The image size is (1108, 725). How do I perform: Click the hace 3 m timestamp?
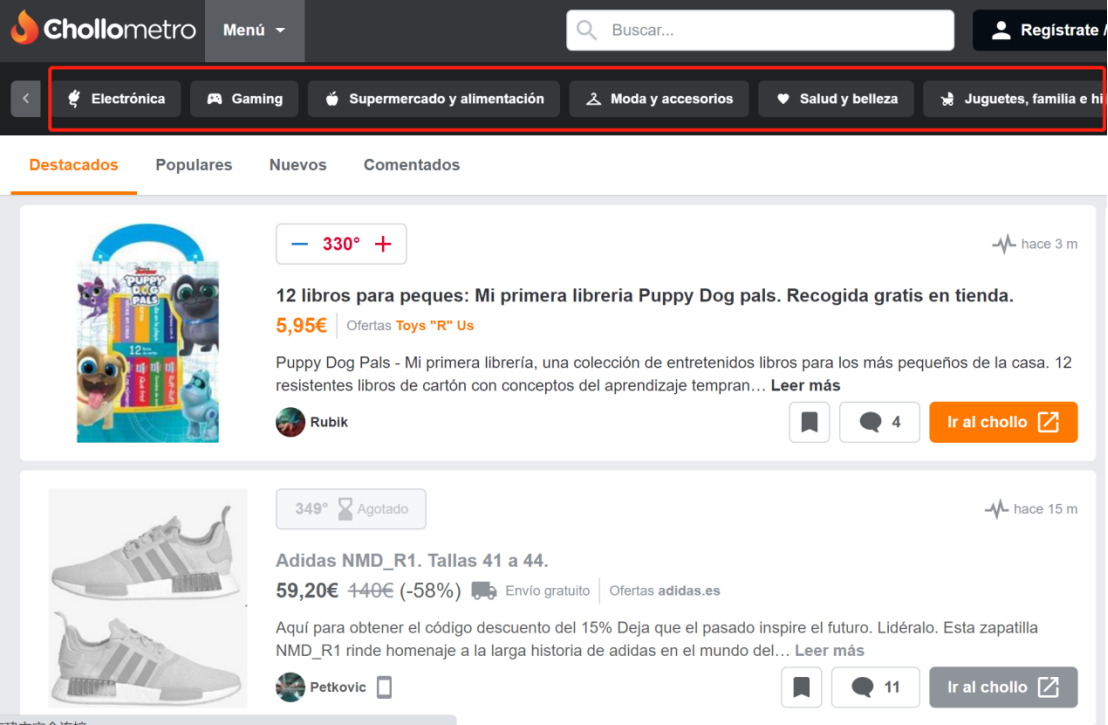click(1049, 244)
